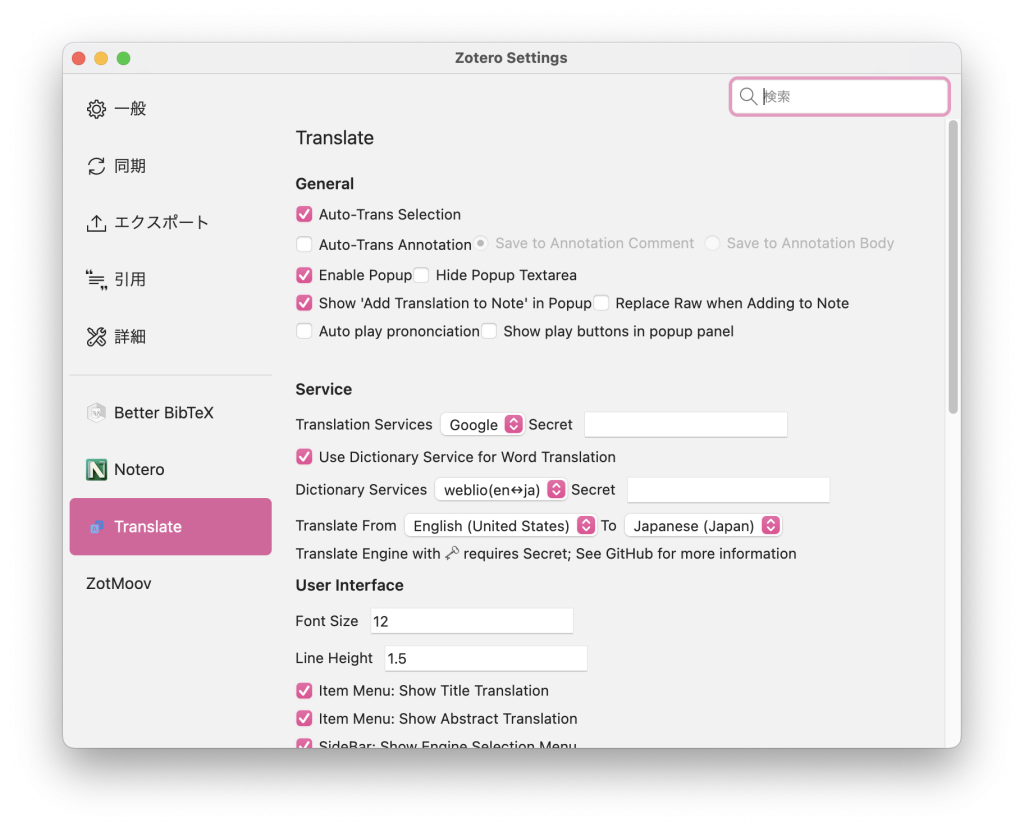Uncheck Auto-Trans Selection checkbox
This screenshot has height=831, width=1024.
pos(304,214)
